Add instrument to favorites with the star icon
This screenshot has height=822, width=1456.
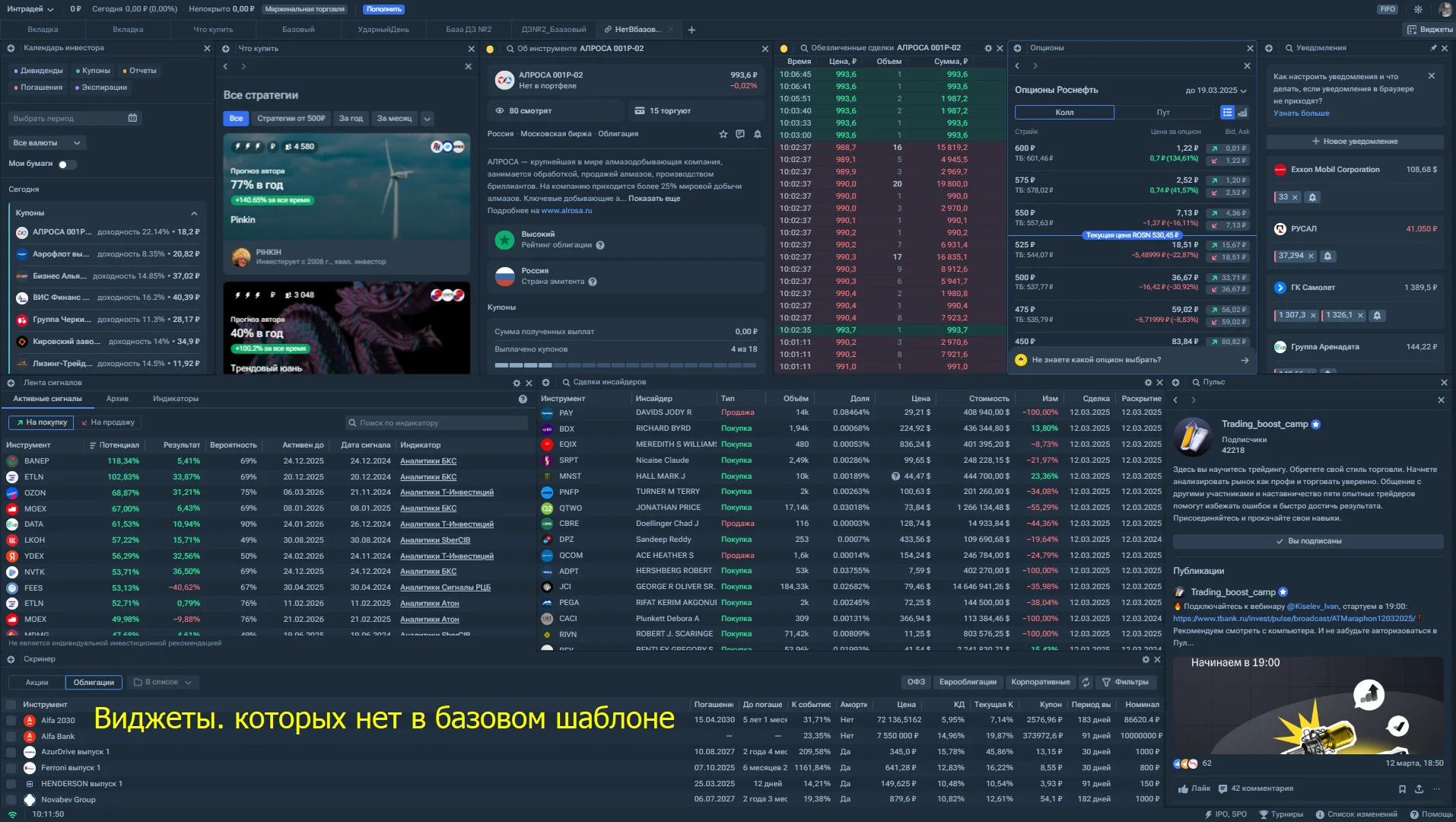[x=723, y=134]
